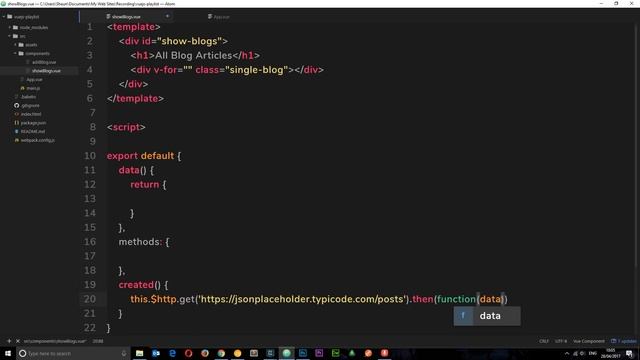Click line number 10 in the gutter
Image resolution: width=640 pixels, height=360 pixels.
(x=90, y=156)
